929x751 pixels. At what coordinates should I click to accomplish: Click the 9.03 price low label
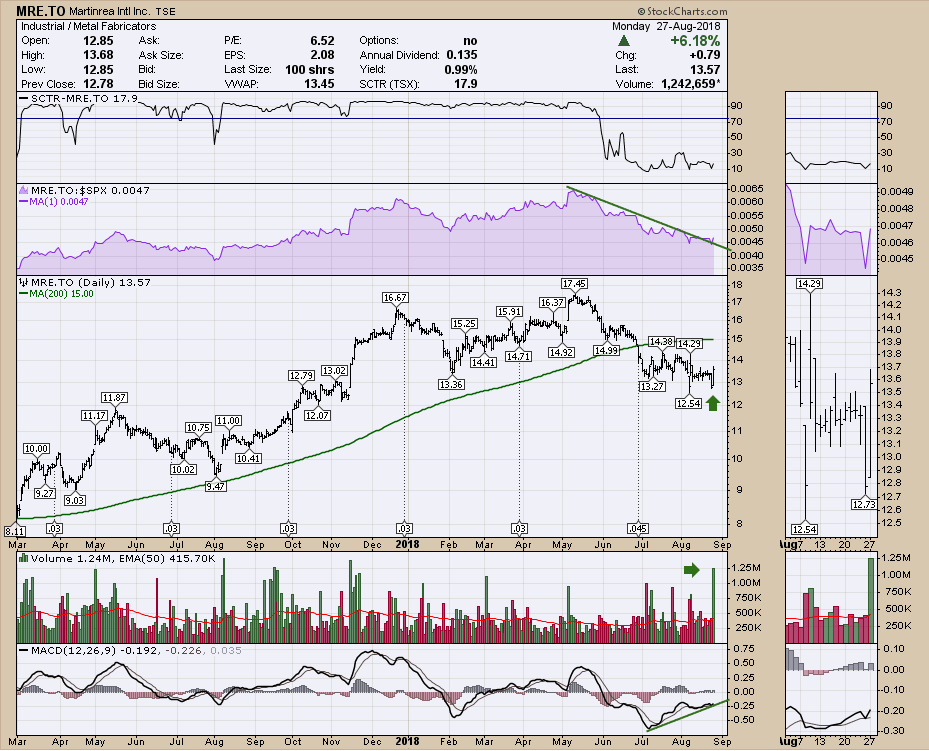[x=75, y=500]
